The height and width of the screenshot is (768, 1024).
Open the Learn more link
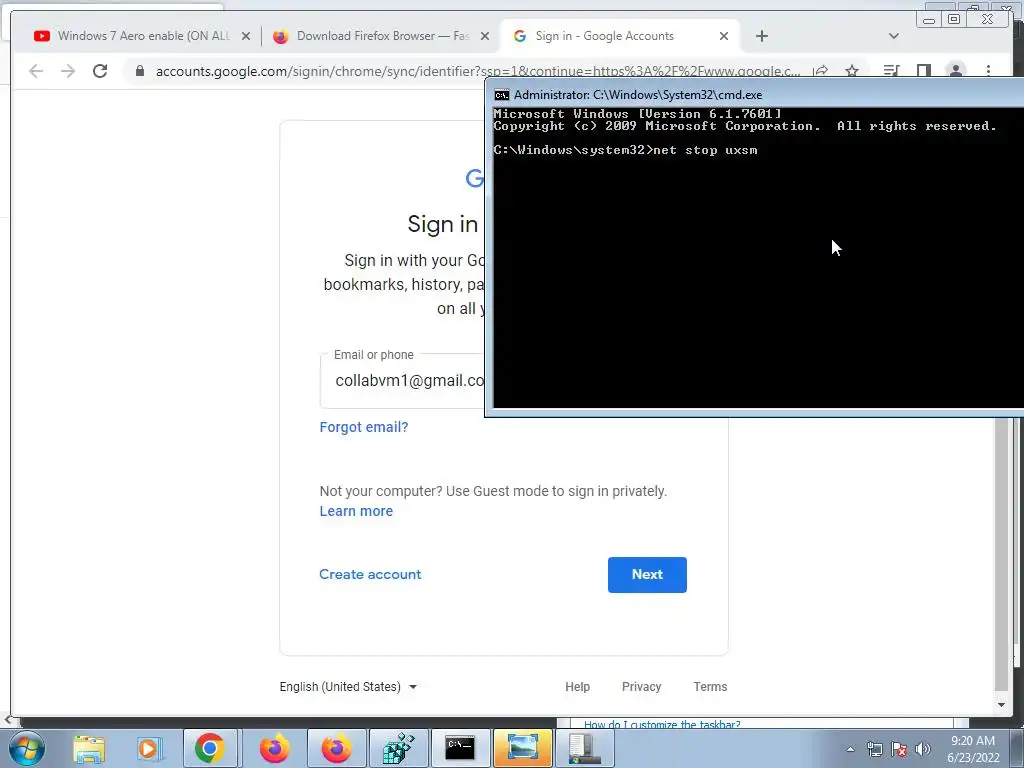click(356, 511)
